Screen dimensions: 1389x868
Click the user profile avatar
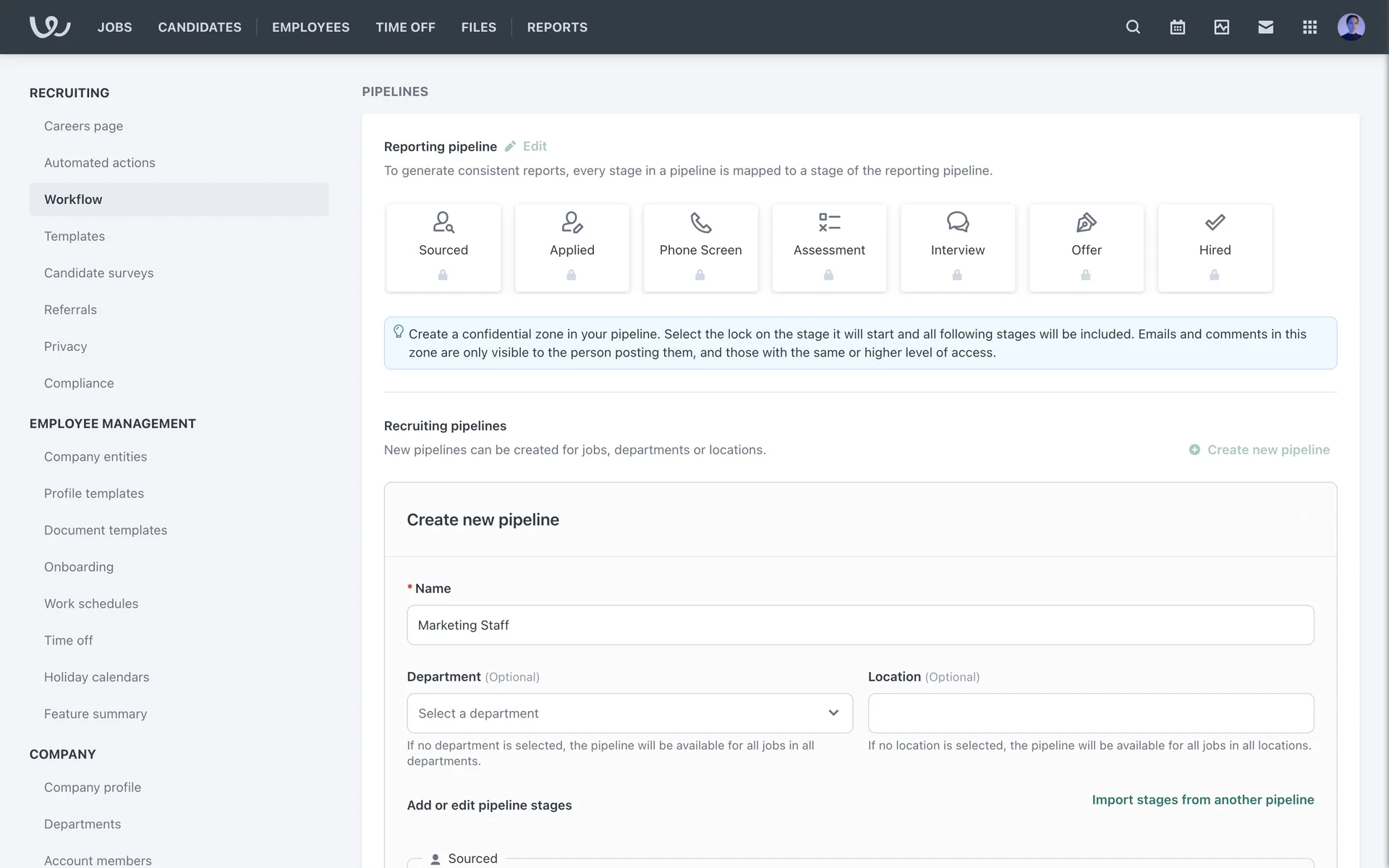click(1351, 27)
